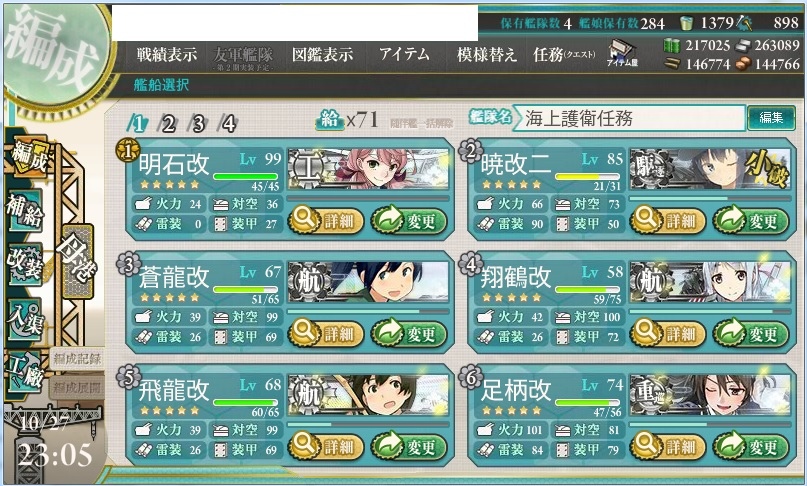807x486 pixels.
Task: Switch to fleet tab 2
Action: tap(167, 124)
